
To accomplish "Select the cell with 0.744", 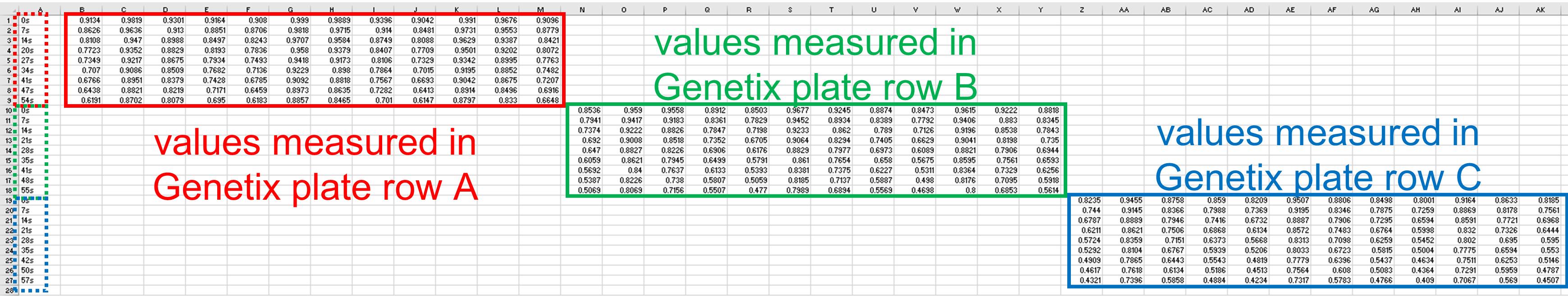I will point(1082,210).
